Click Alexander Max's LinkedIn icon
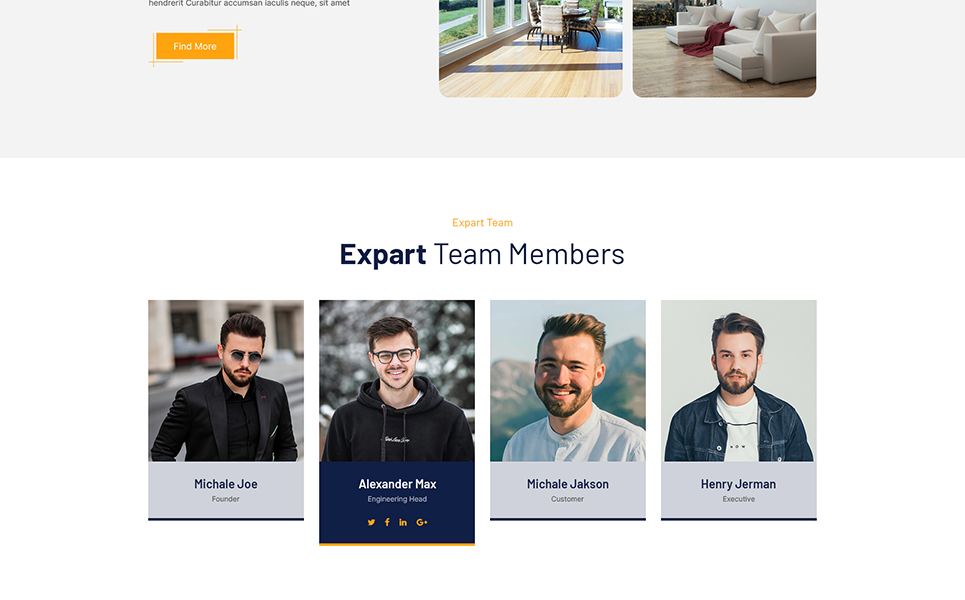This screenshot has height=600, width=965. coord(402,522)
